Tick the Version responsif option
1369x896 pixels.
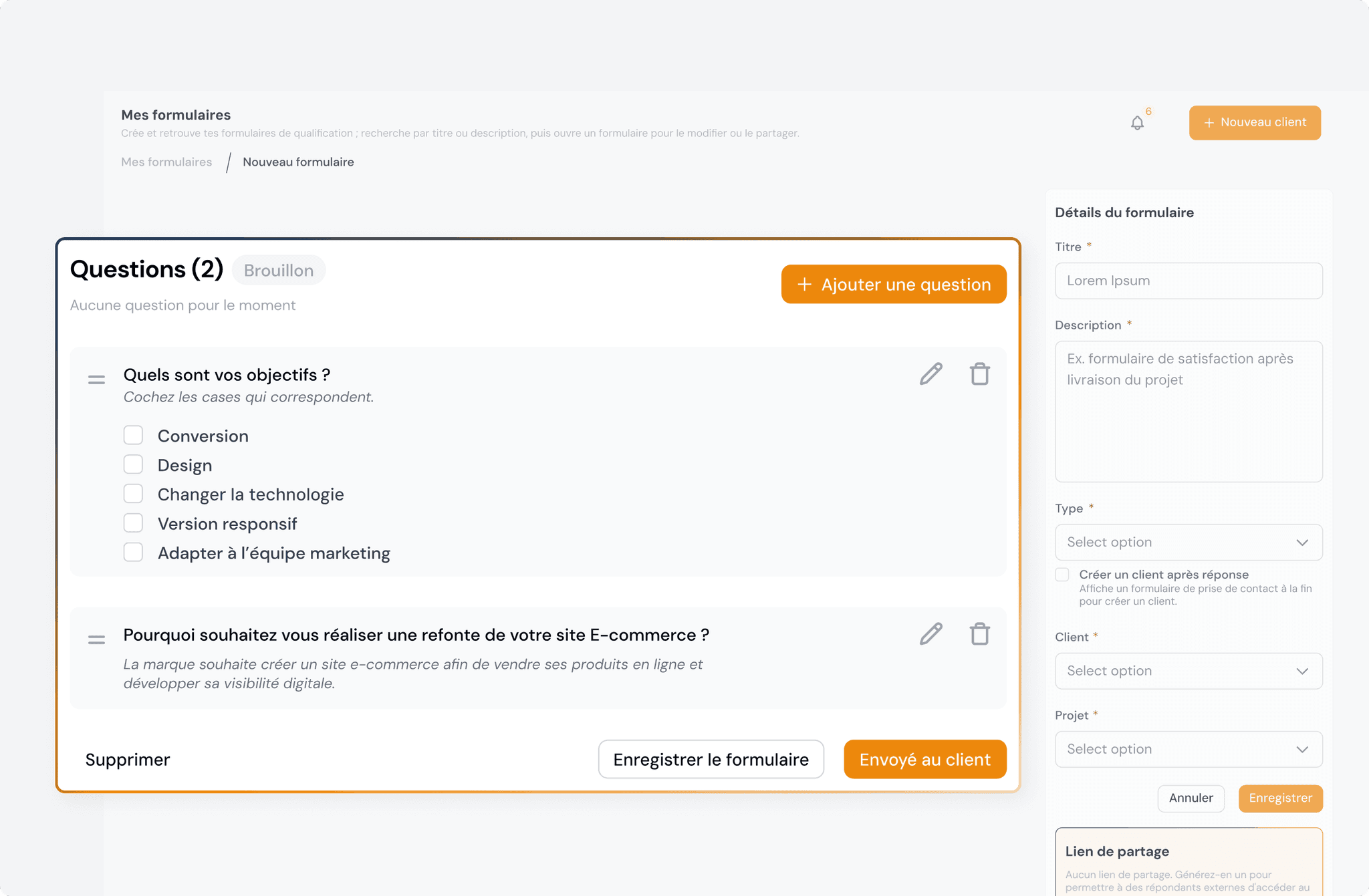coord(133,523)
